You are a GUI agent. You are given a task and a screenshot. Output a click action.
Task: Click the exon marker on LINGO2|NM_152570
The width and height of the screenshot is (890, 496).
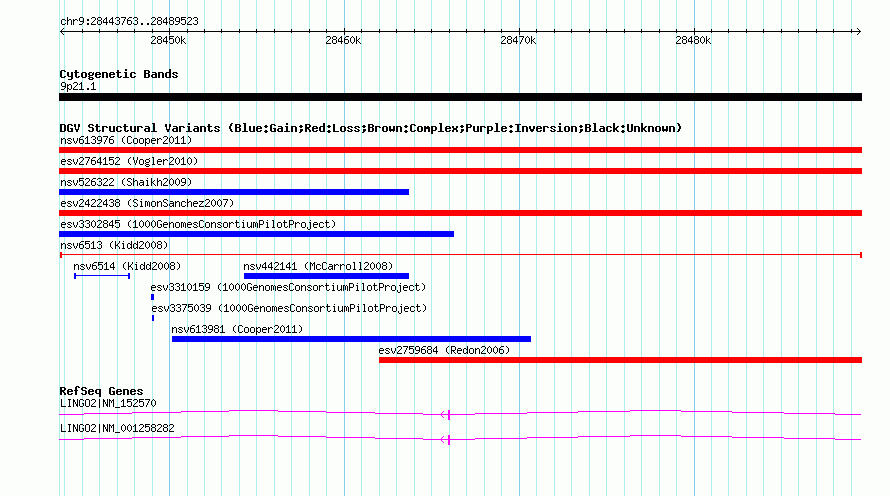coord(448,415)
